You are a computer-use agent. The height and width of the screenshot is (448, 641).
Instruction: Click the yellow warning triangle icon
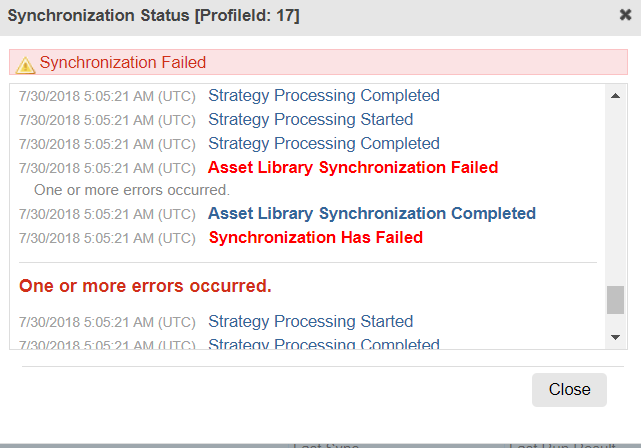click(x=25, y=65)
